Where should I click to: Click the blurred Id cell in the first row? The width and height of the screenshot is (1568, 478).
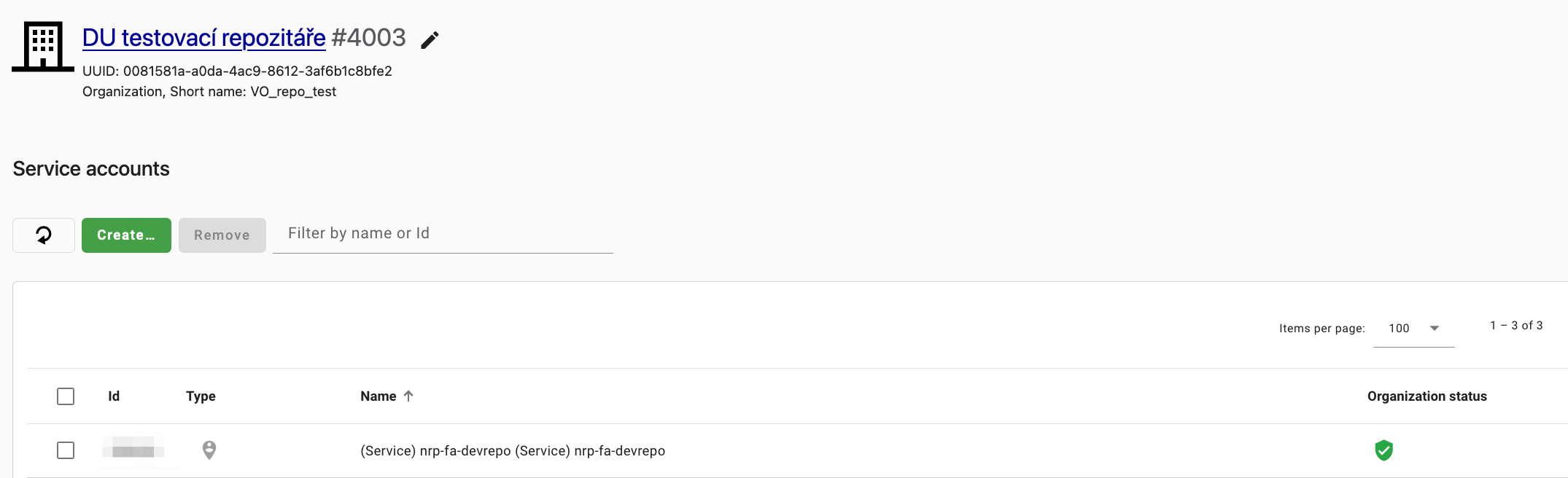[x=133, y=450]
